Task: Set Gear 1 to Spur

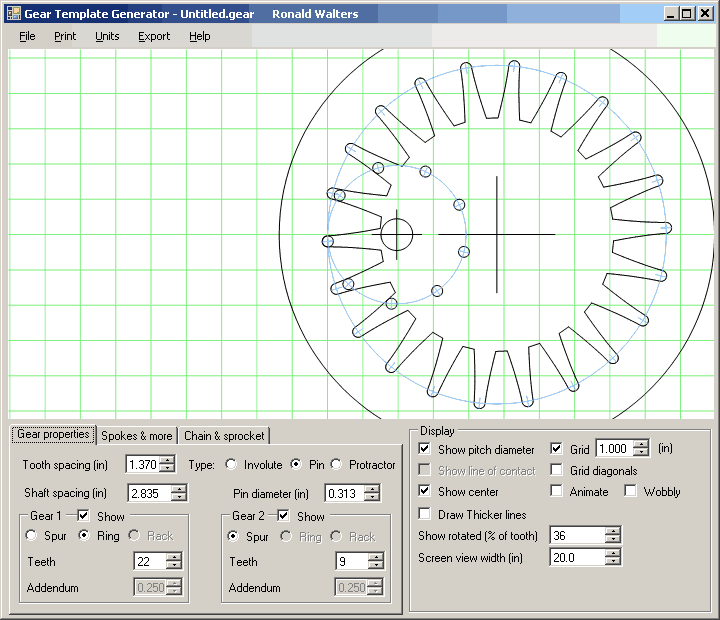Action: pos(32,536)
